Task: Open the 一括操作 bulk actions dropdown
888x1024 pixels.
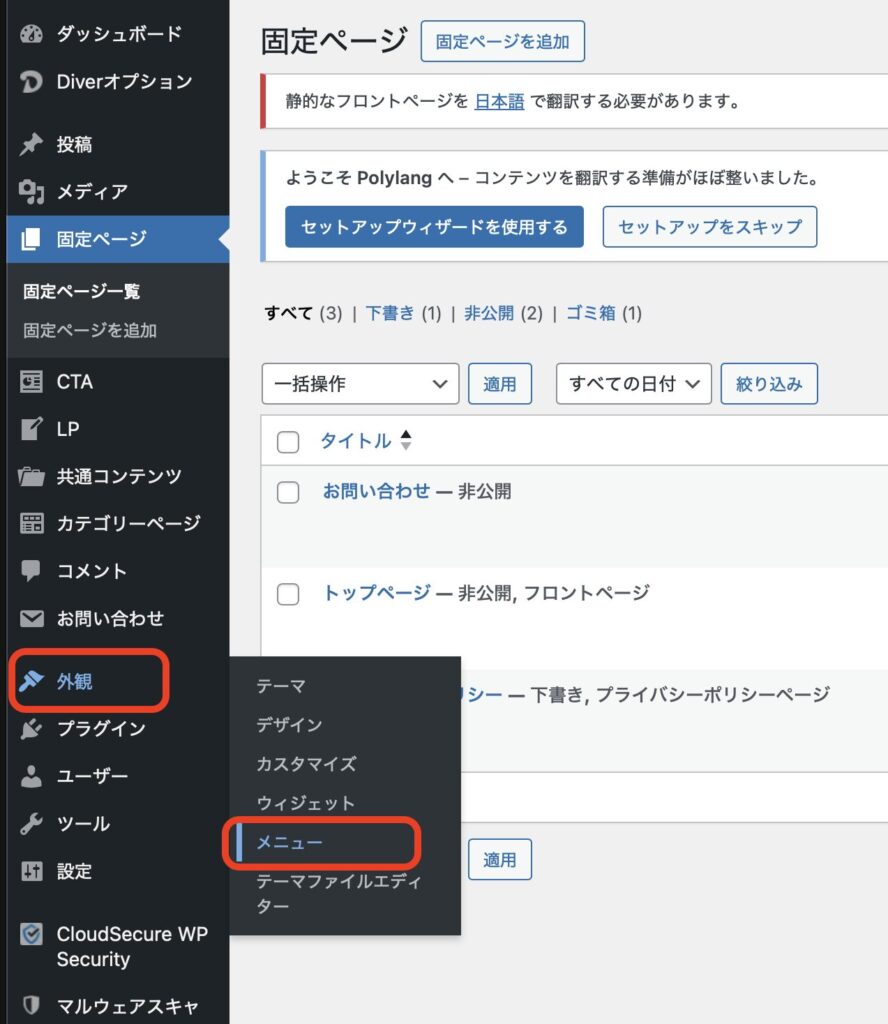Action: [359, 384]
